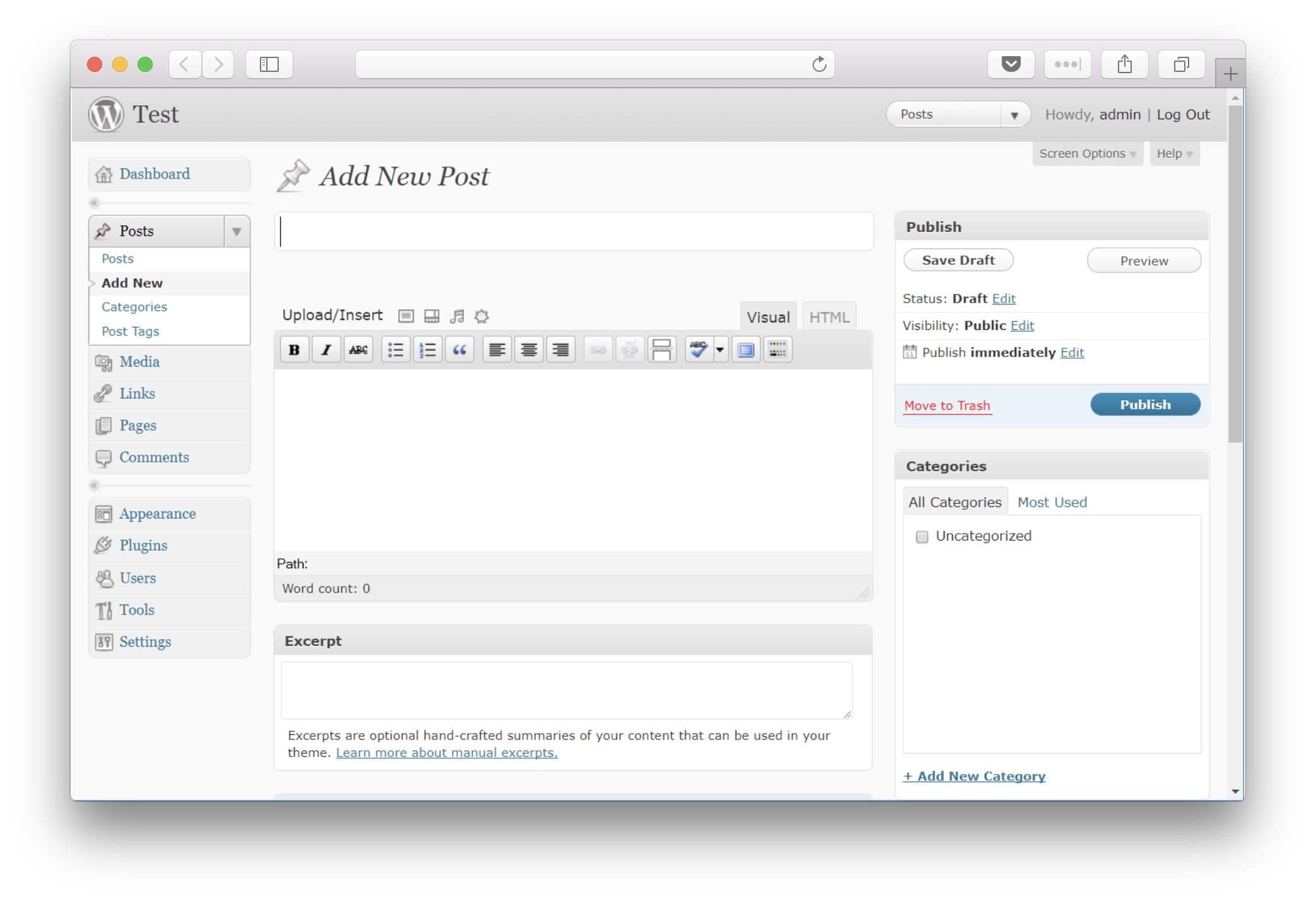Click the post title input field
The image size is (1316, 902).
(574, 231)
